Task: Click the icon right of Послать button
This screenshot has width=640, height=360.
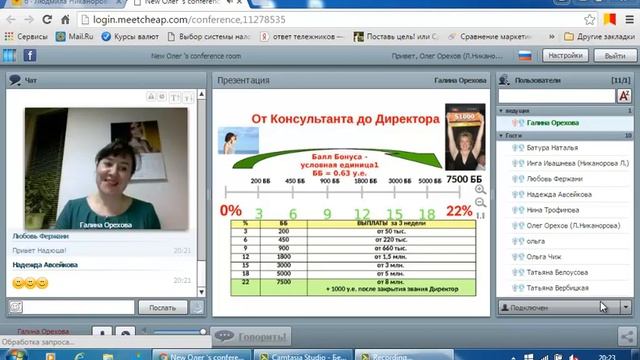Action: (197, 307)
